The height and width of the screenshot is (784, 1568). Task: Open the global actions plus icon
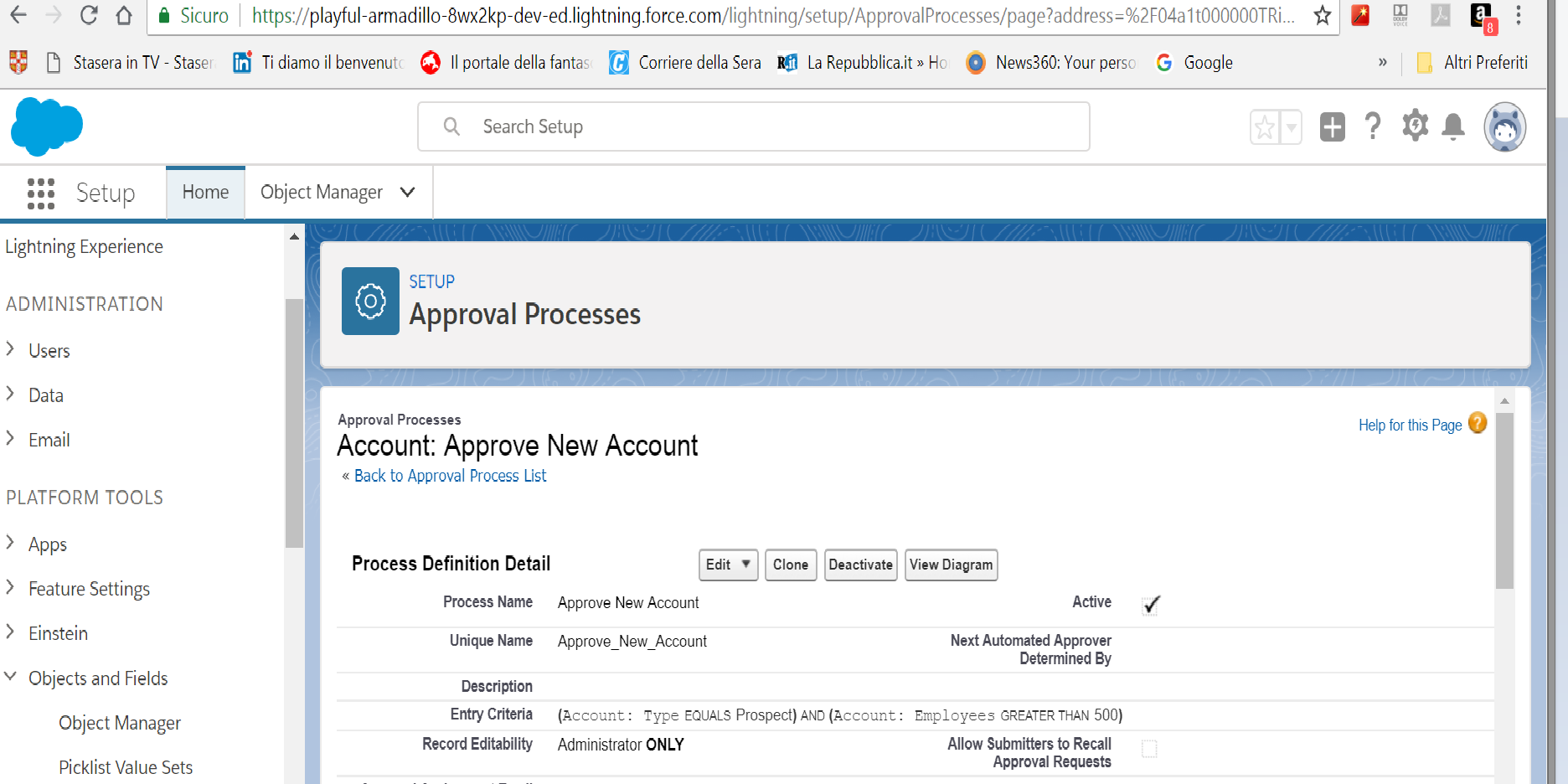[1332, 127]
